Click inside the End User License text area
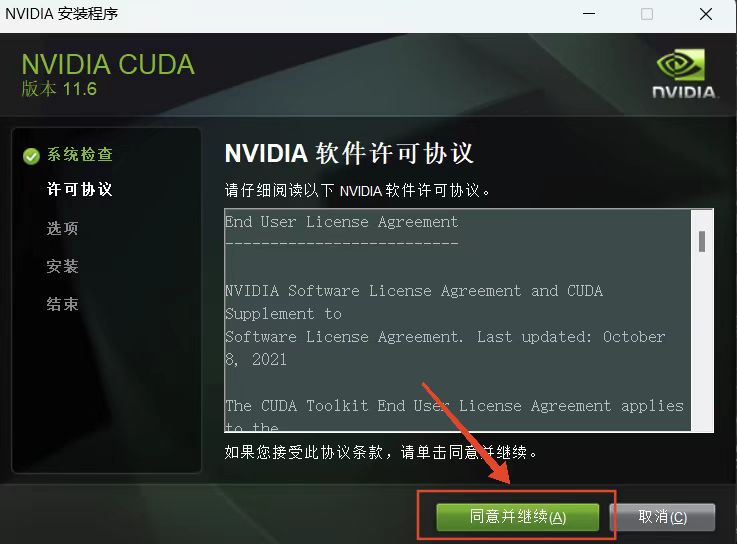Image resolution: width=737 pixels, height=544 pixels. 458,320
